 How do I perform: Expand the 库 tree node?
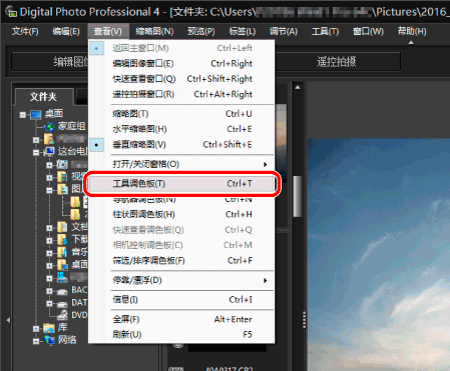click(36, 329)
